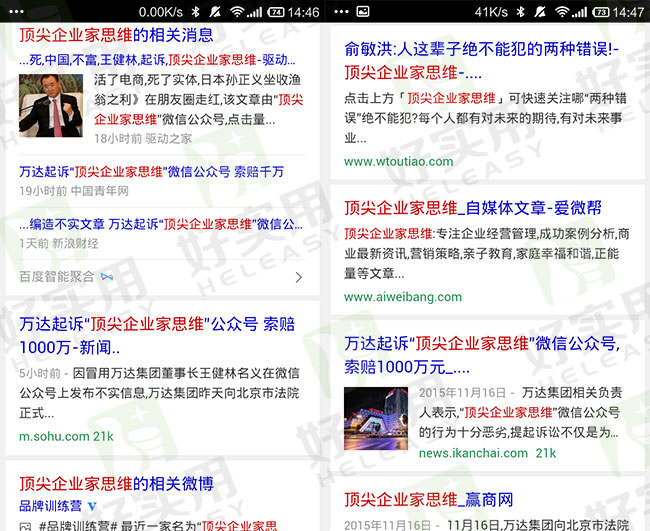Tap the 19小时前 中国青年网 source line
650x531 pixels.
[x=74, y=191]
